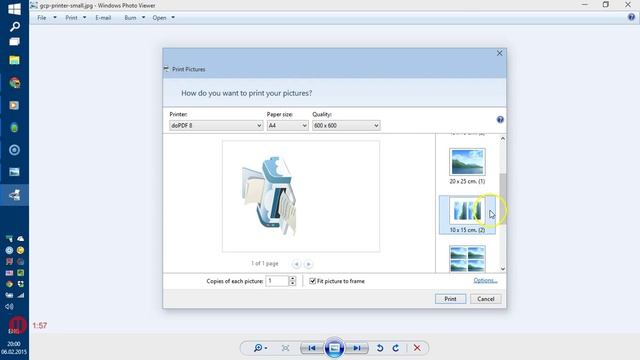Click the actual size fit icon
The image size is (640, 360).
(x=285, y=348)
